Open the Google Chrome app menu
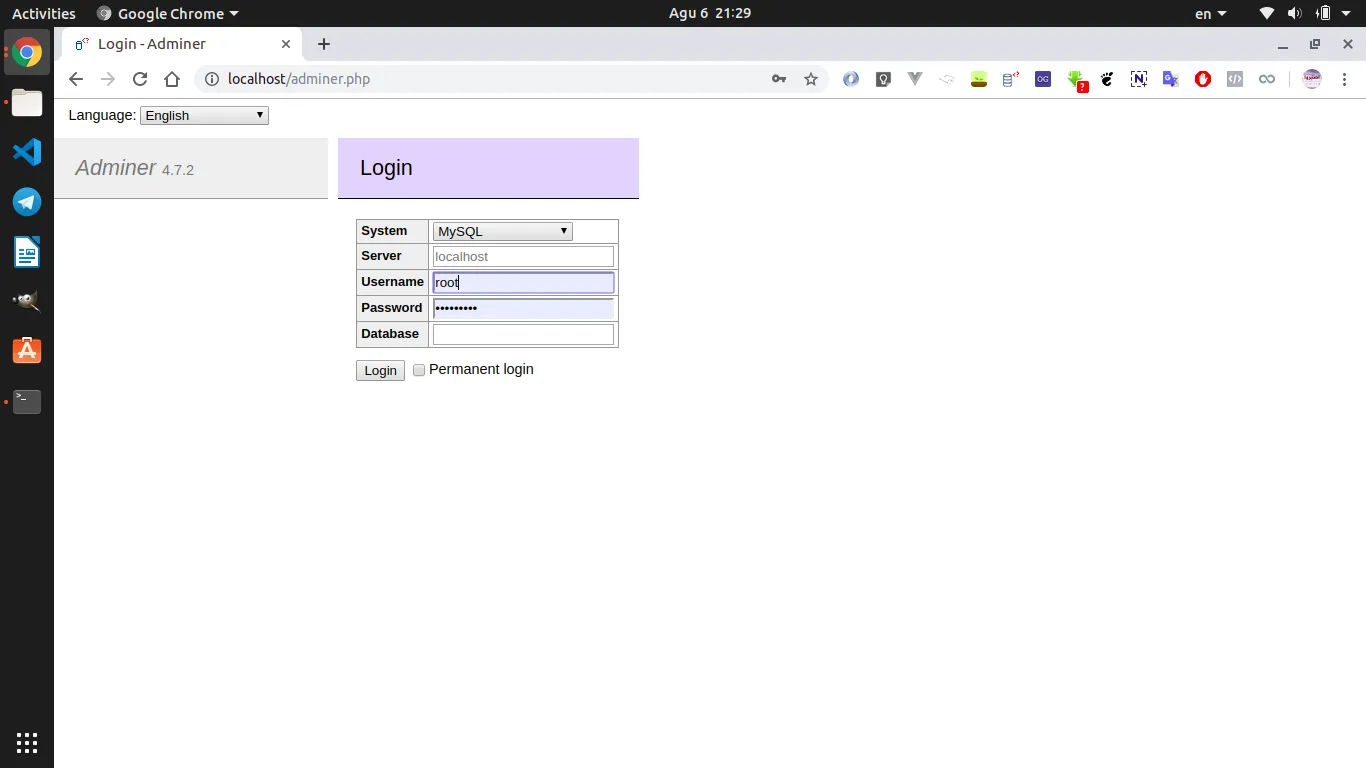Screen dimensions: 1366x768 168,13
